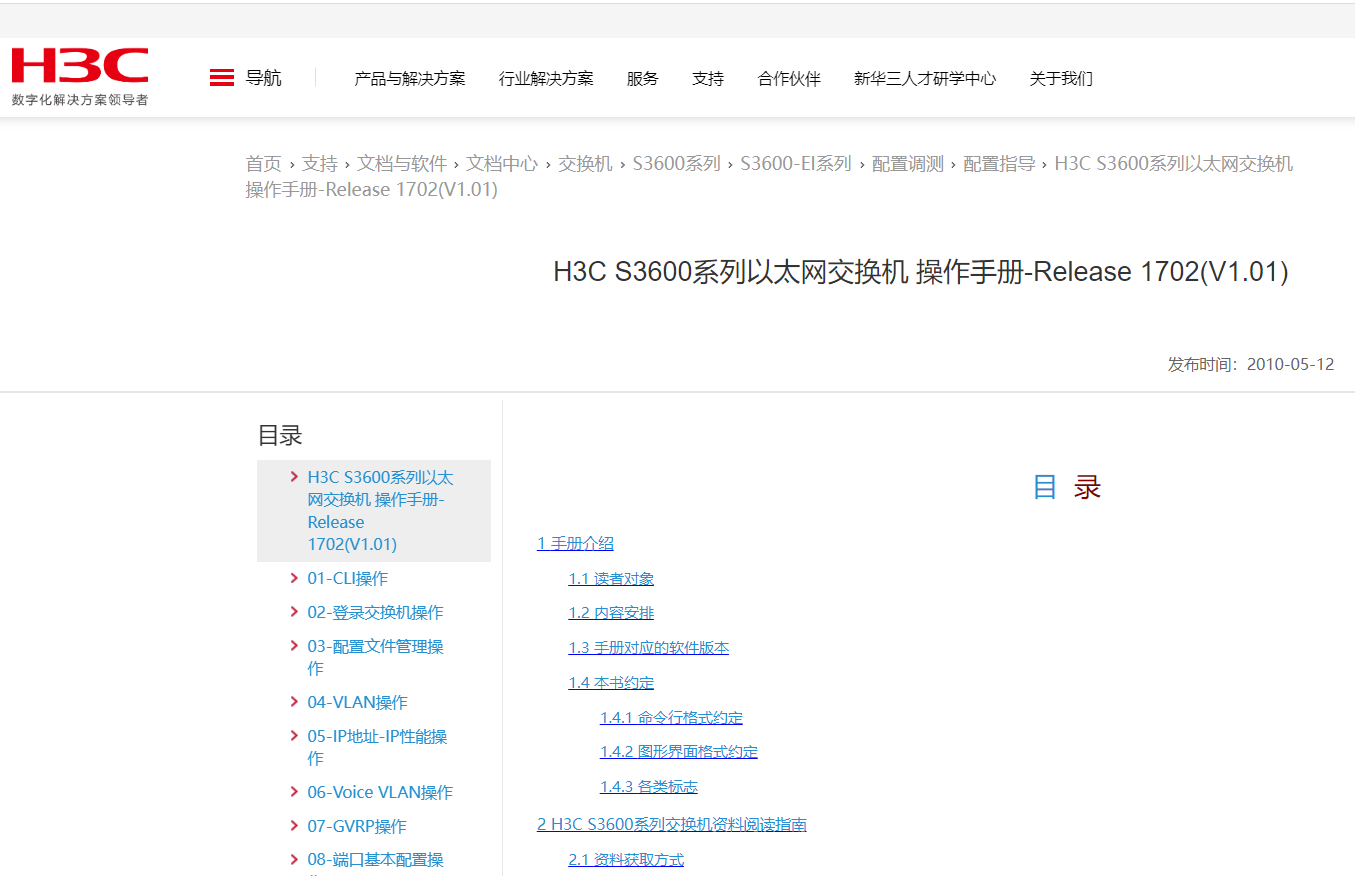Expand the arrow beside 03-配置文件管理操作

(293, 646)
